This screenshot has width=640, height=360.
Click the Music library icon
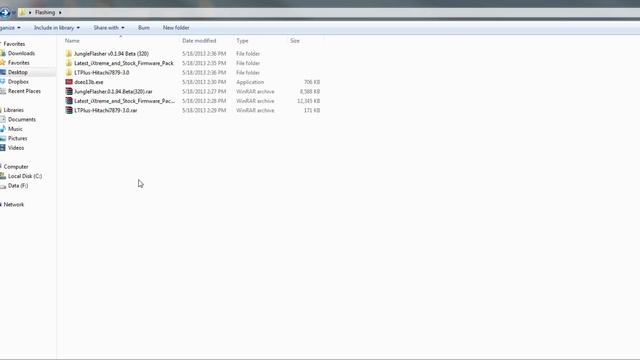click(3, 129)
